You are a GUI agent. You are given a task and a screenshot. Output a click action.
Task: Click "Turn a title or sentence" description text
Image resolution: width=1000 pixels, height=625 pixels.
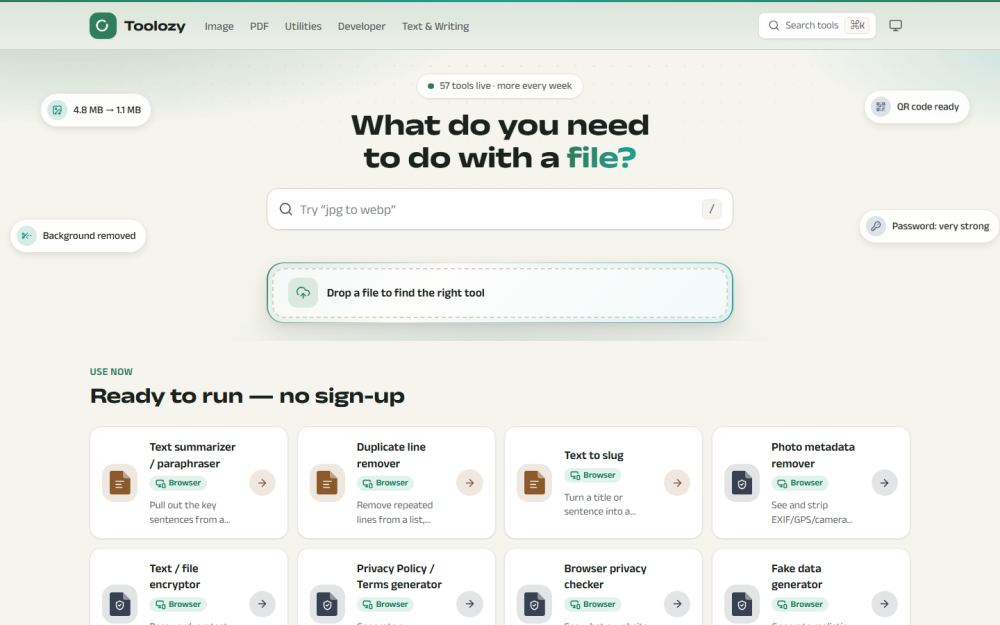599,504
